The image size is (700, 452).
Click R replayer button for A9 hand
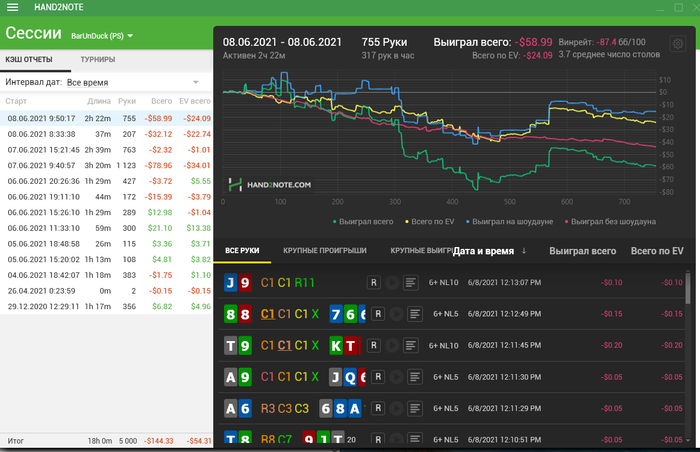click(x=378, y=377)
